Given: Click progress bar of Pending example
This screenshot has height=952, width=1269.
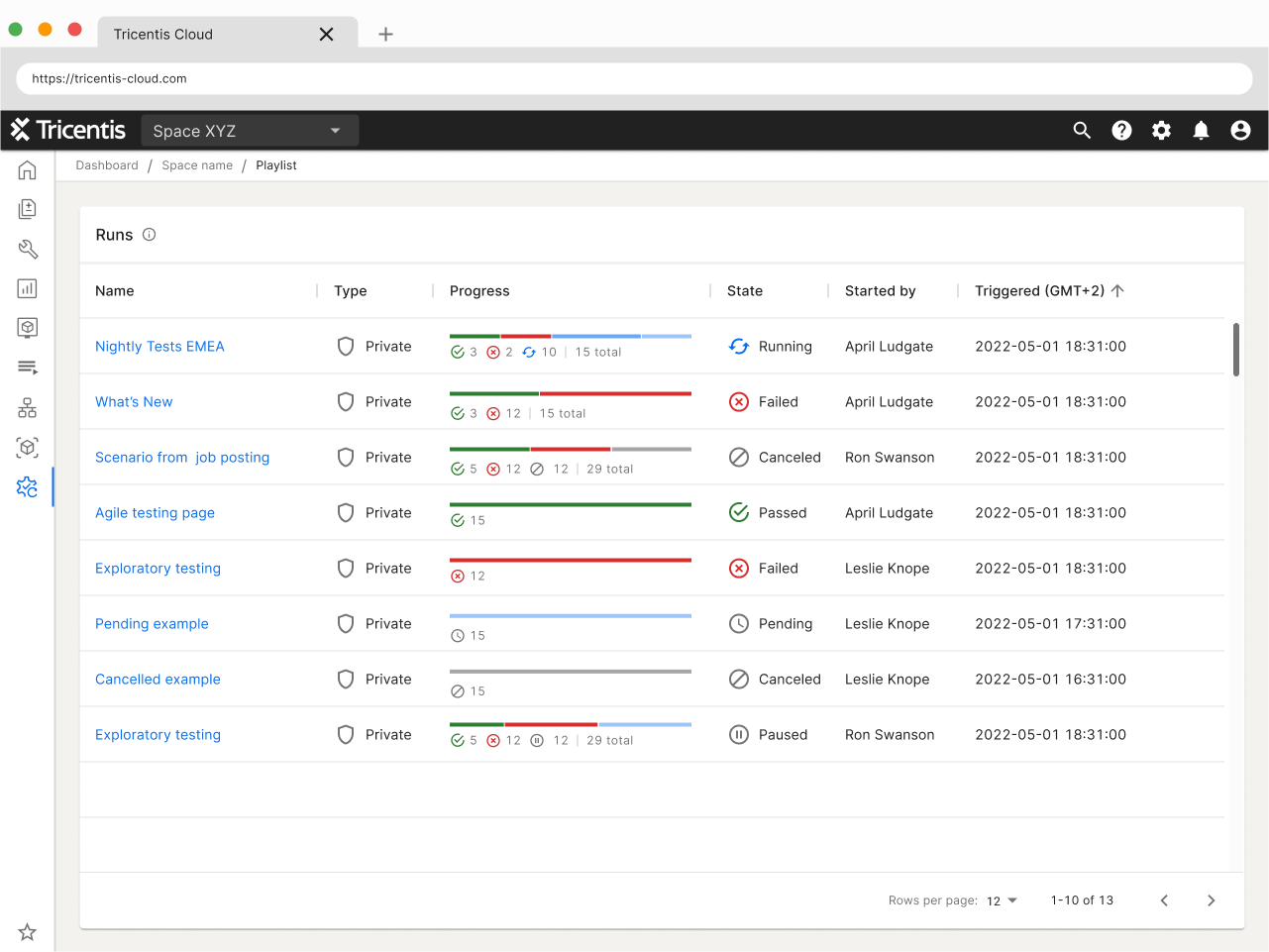Looking at the screenshot, I should (x=571, y=615).
